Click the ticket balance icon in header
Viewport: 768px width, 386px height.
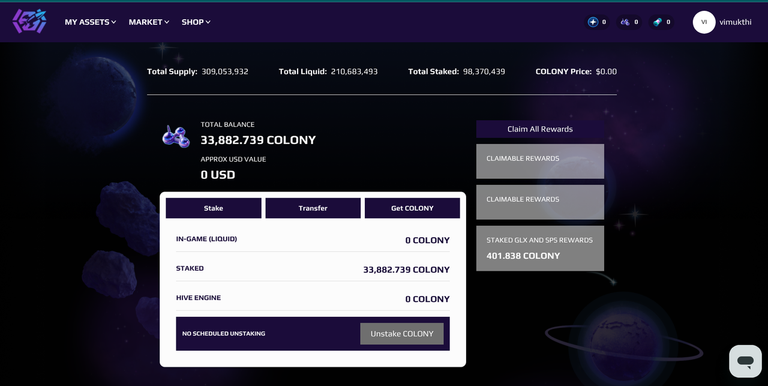[657, 22]
